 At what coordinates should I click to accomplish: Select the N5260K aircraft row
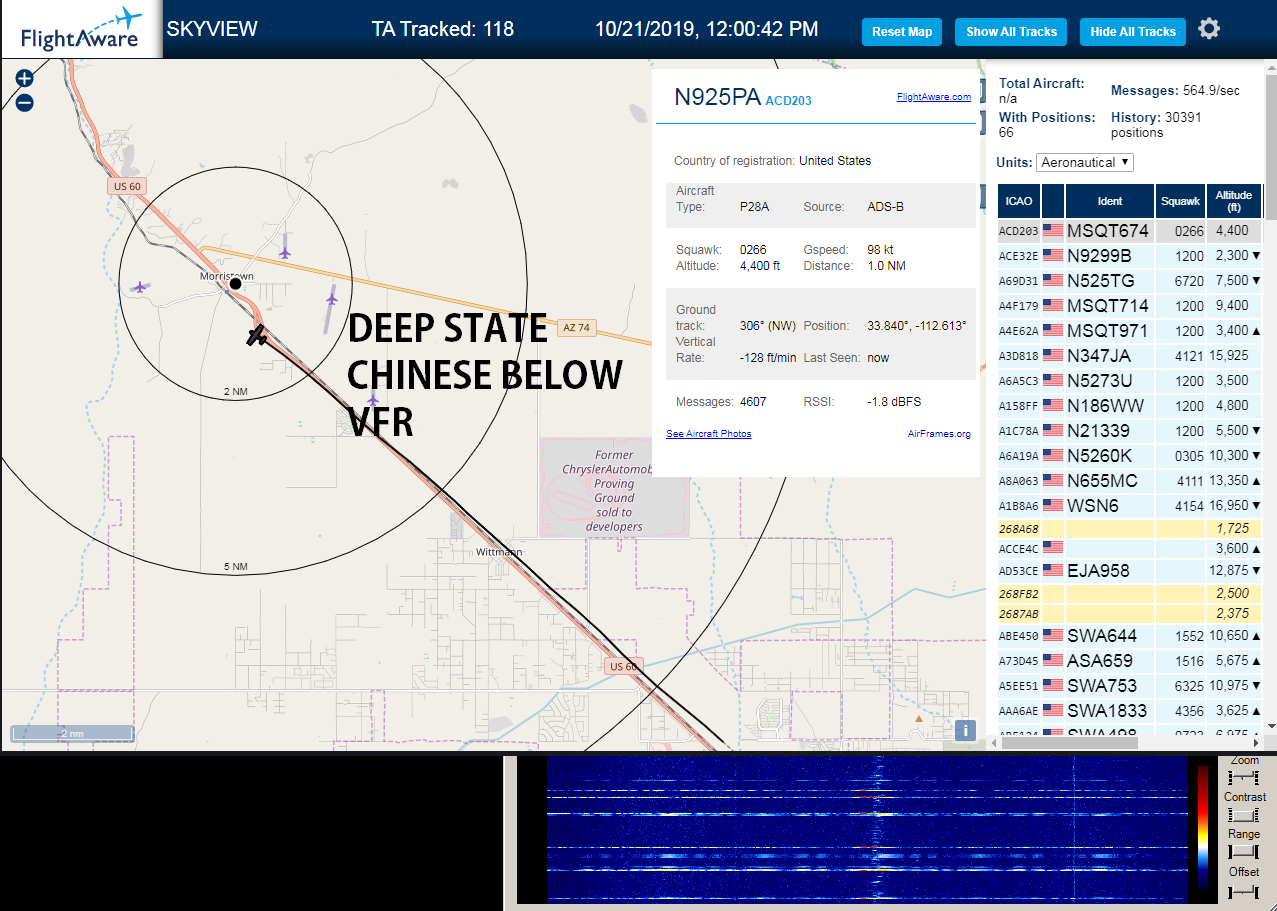1131,456
